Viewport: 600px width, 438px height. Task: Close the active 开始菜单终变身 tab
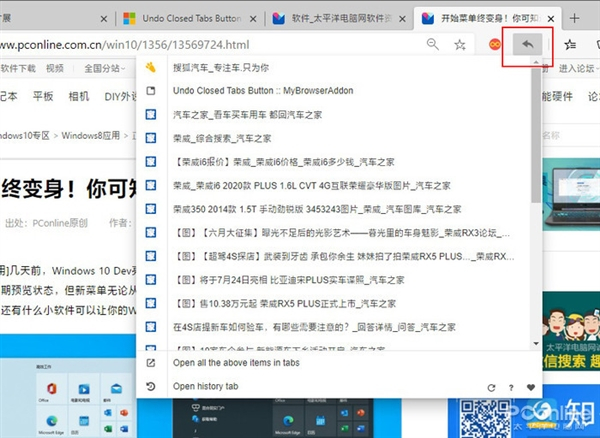tap(551, 18)
